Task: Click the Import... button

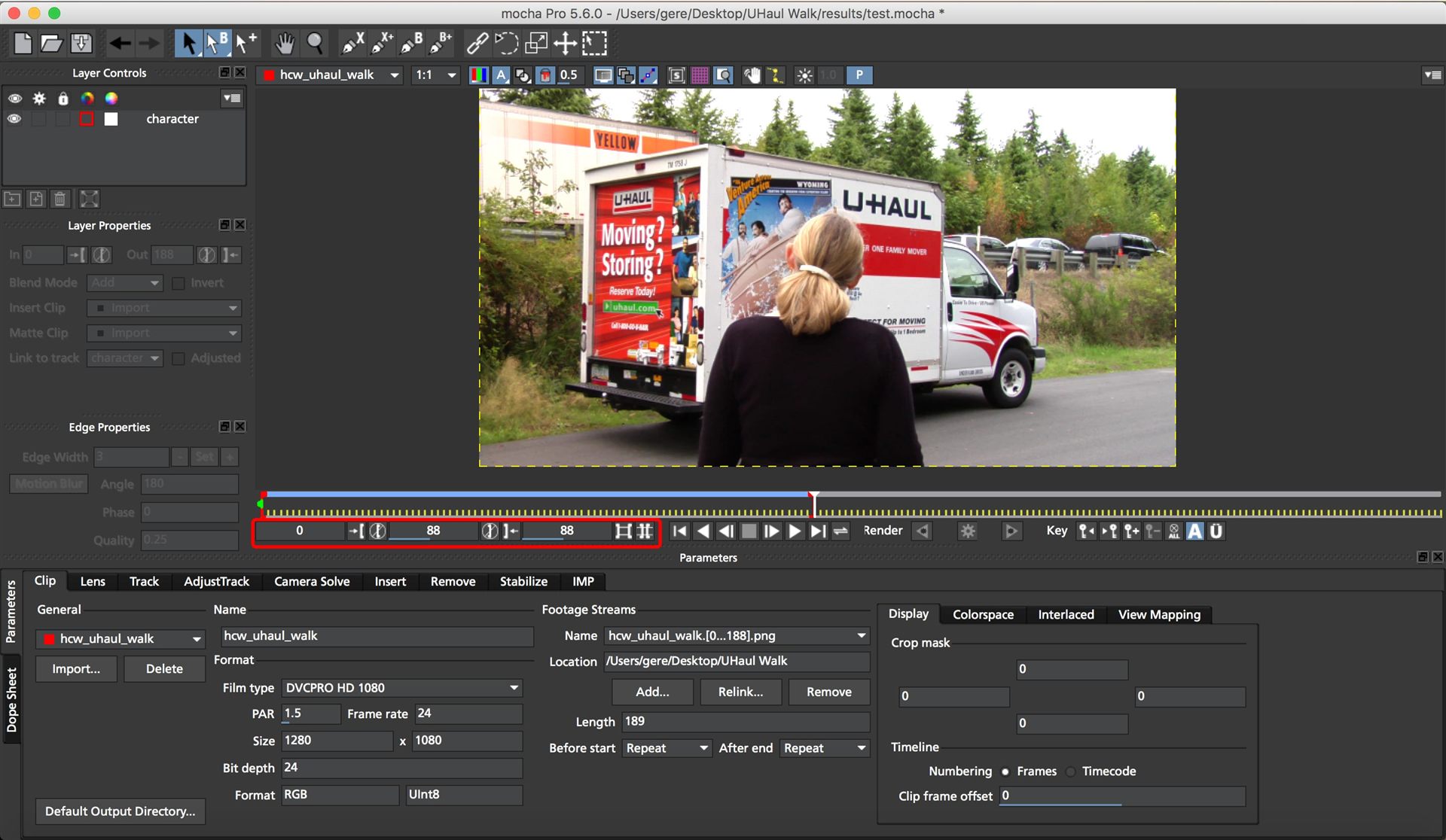Action: coord(76,669)
